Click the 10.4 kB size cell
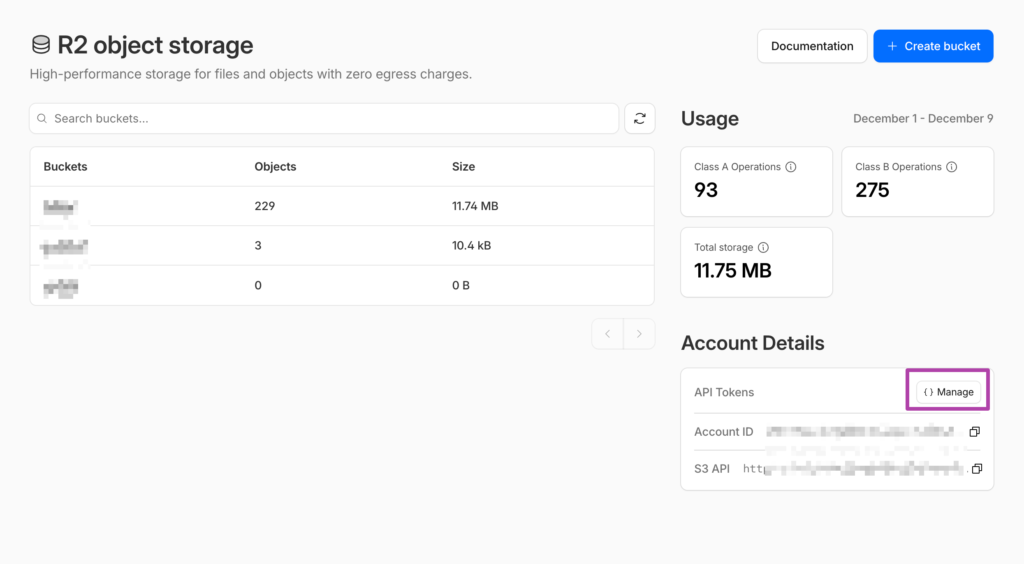1024x564 pixels. pyautogui.click(x=472, y=245)
